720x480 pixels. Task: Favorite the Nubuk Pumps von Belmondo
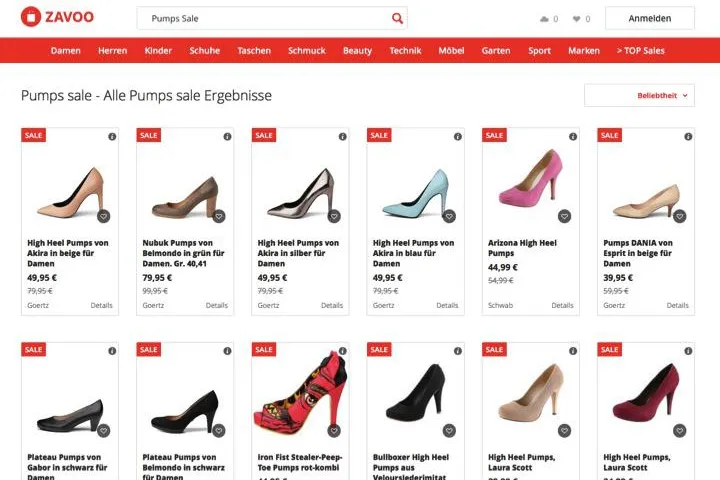click(219, 216)
